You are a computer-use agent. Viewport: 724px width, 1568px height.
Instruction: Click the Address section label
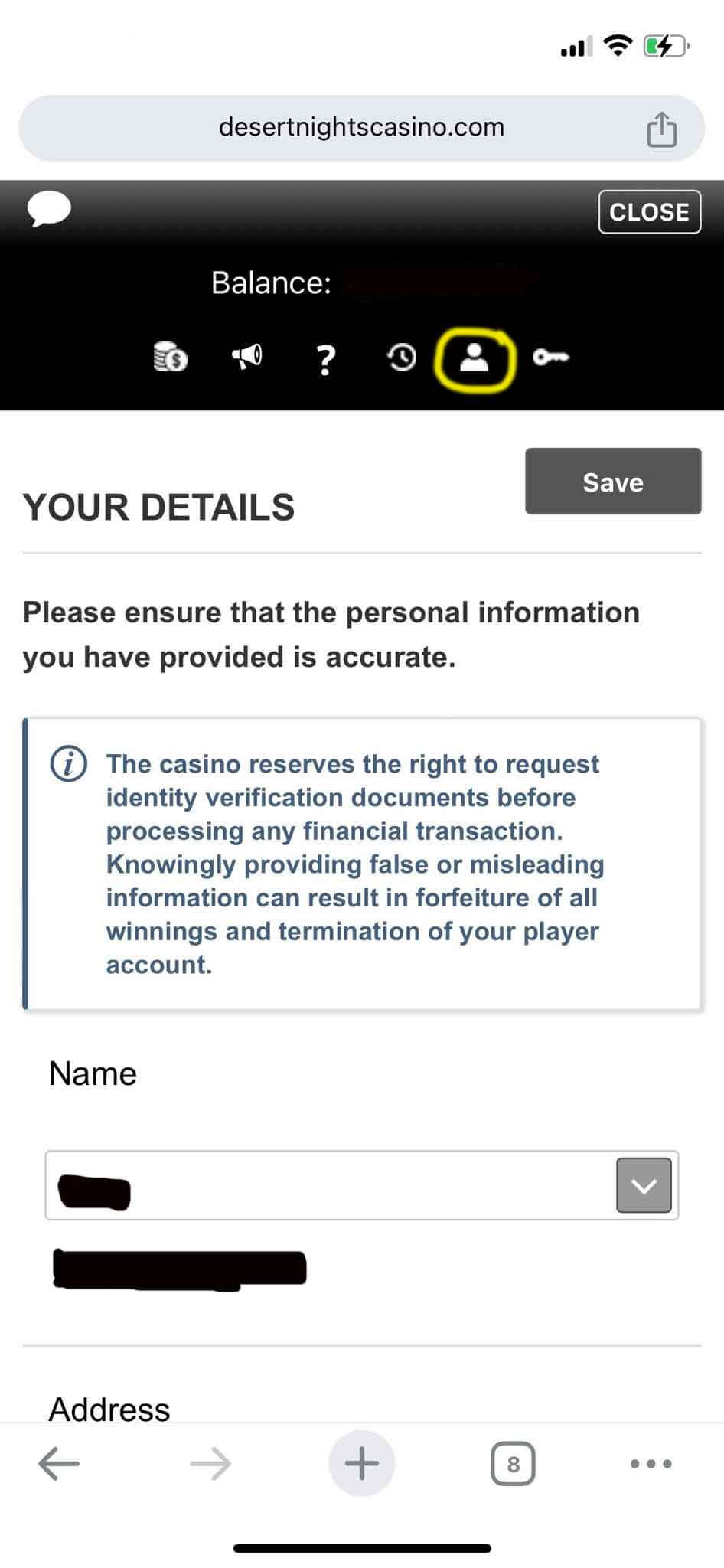coord(109,1409)
